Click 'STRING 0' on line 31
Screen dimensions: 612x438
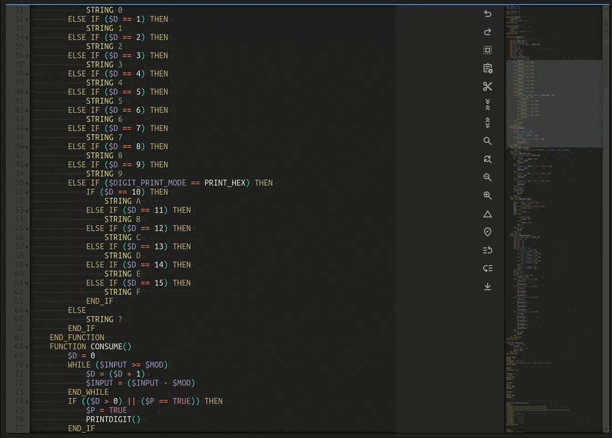click(x=104, y=10)
